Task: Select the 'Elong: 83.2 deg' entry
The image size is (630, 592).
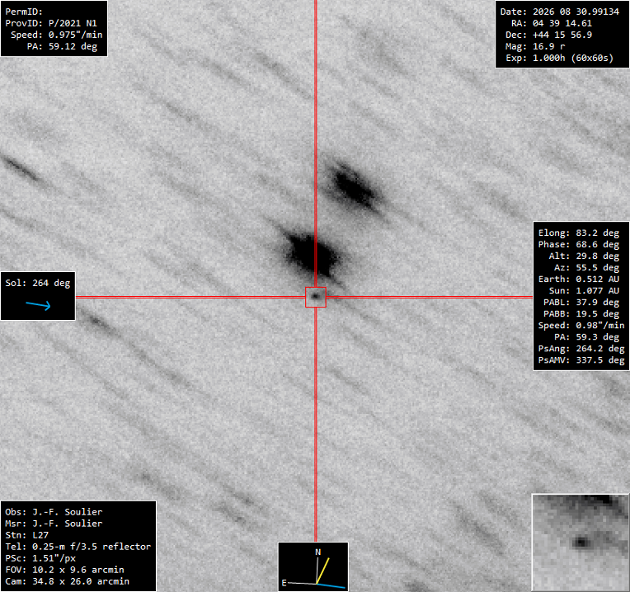Action: tap(579, 233)
